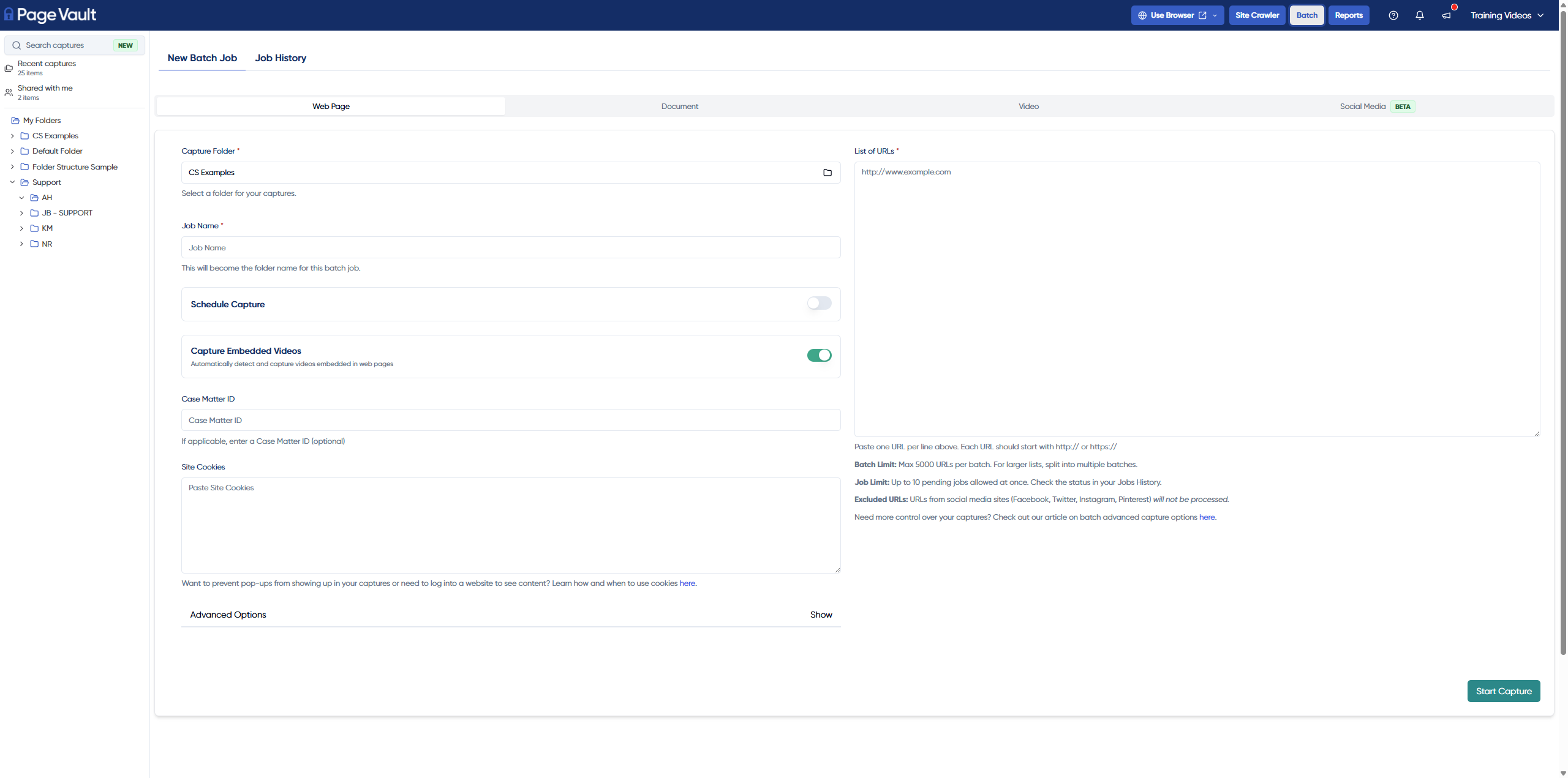The width and height of the screenshot is (1568, 778).
Task: Show the Advanced Options section
Action: point(821,615)
